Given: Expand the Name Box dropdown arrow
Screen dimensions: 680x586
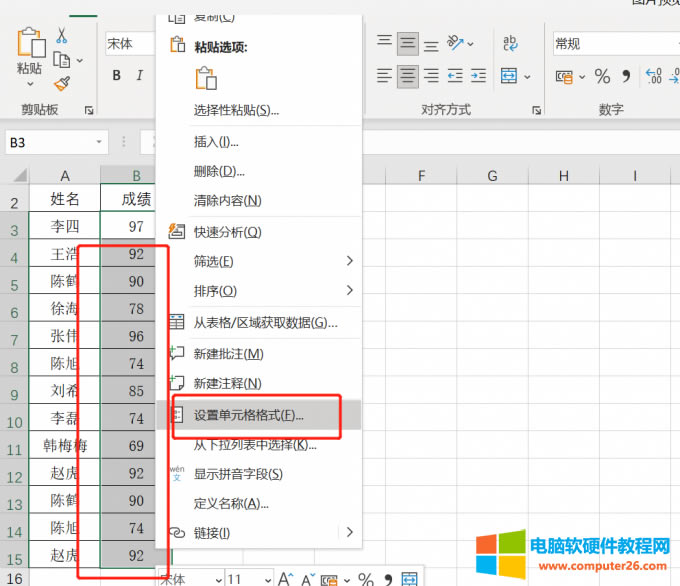Looking at the screenshot, I should pos(98,143).
